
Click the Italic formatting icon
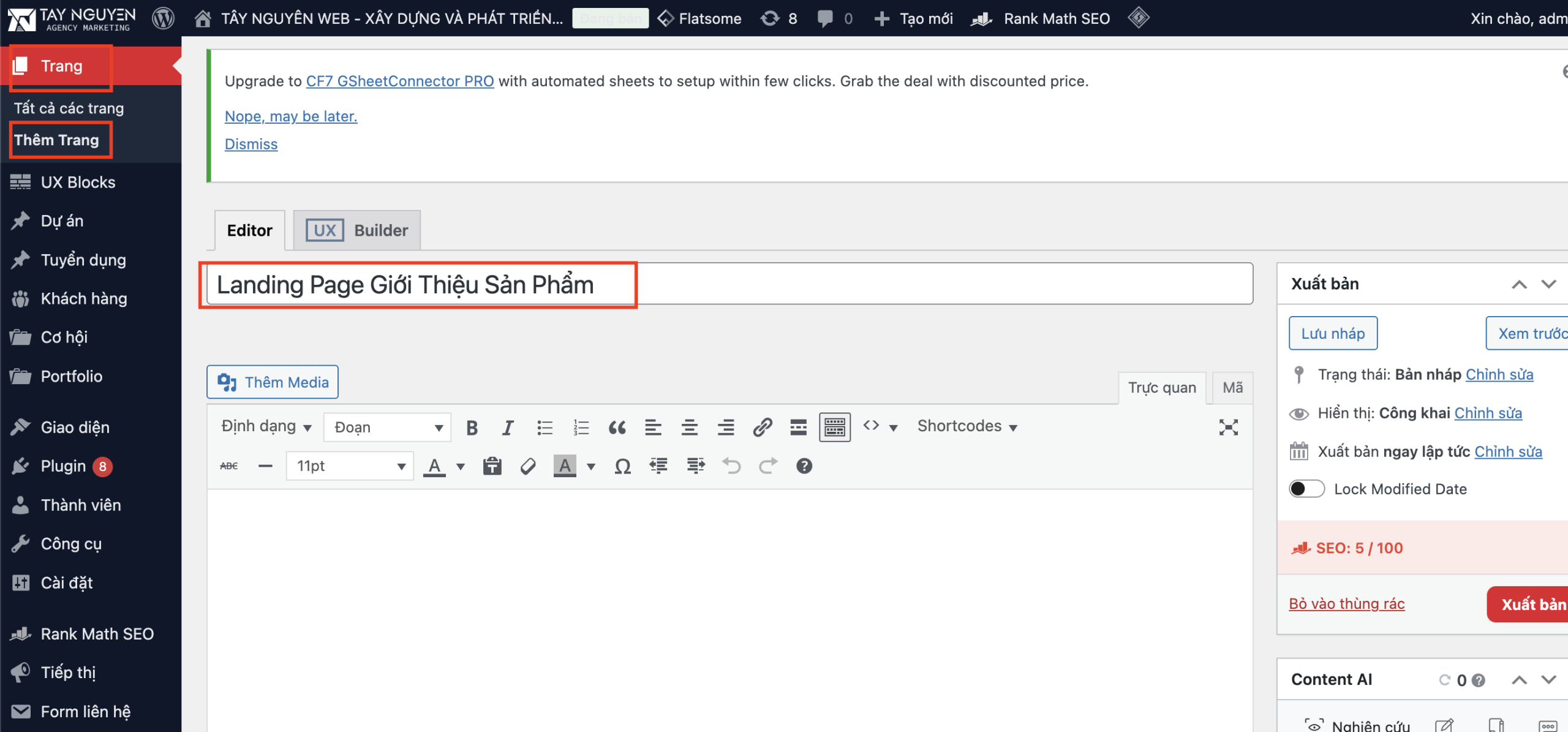click(508, 427)
